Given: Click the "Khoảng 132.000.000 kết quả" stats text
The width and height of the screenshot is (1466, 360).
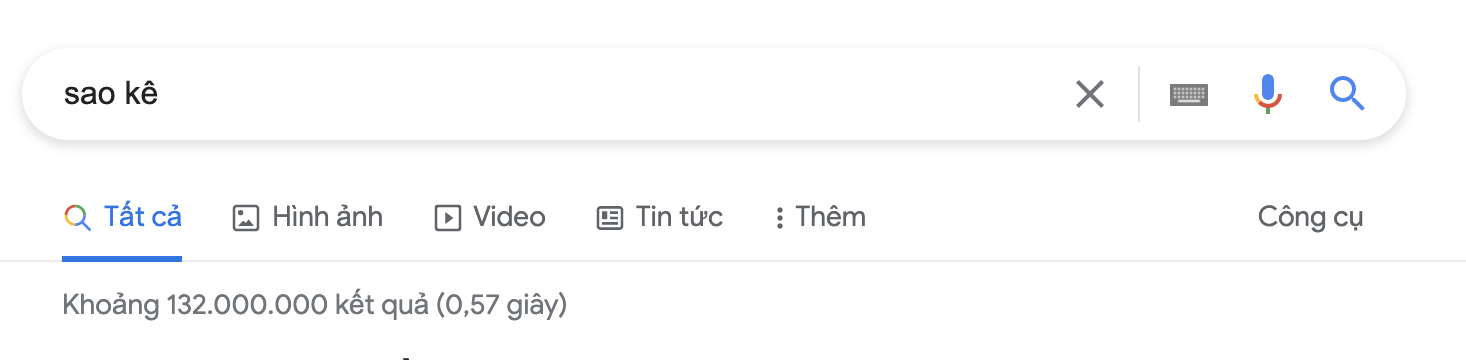Looking at the screenshot, I should (x=246, y=305).
